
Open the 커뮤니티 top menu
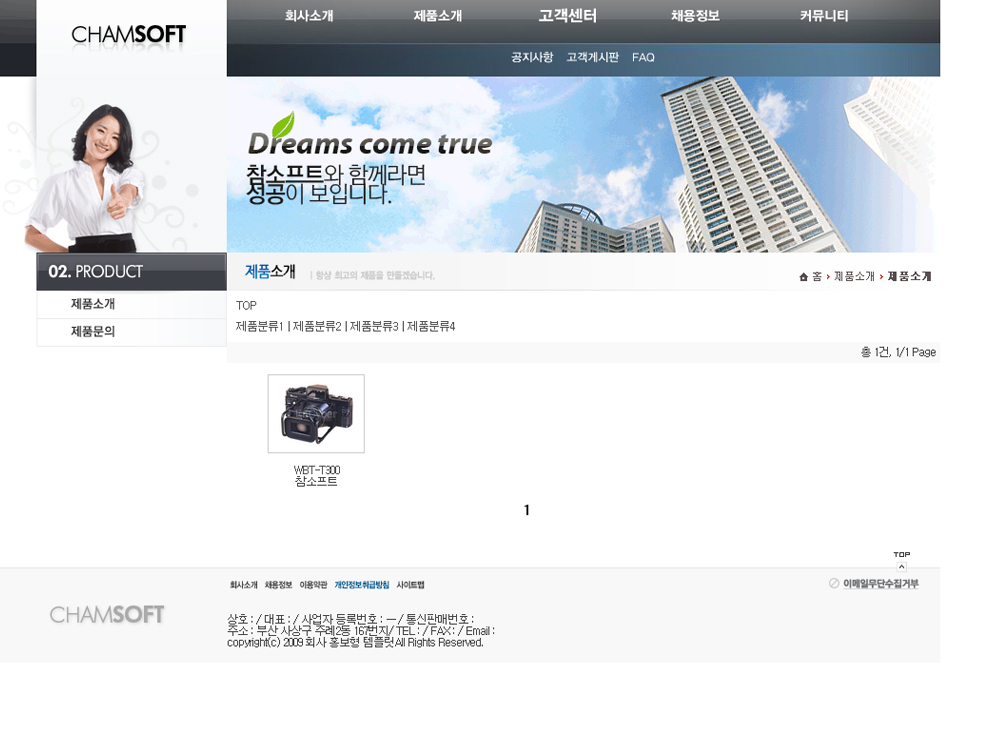[824, 16]
